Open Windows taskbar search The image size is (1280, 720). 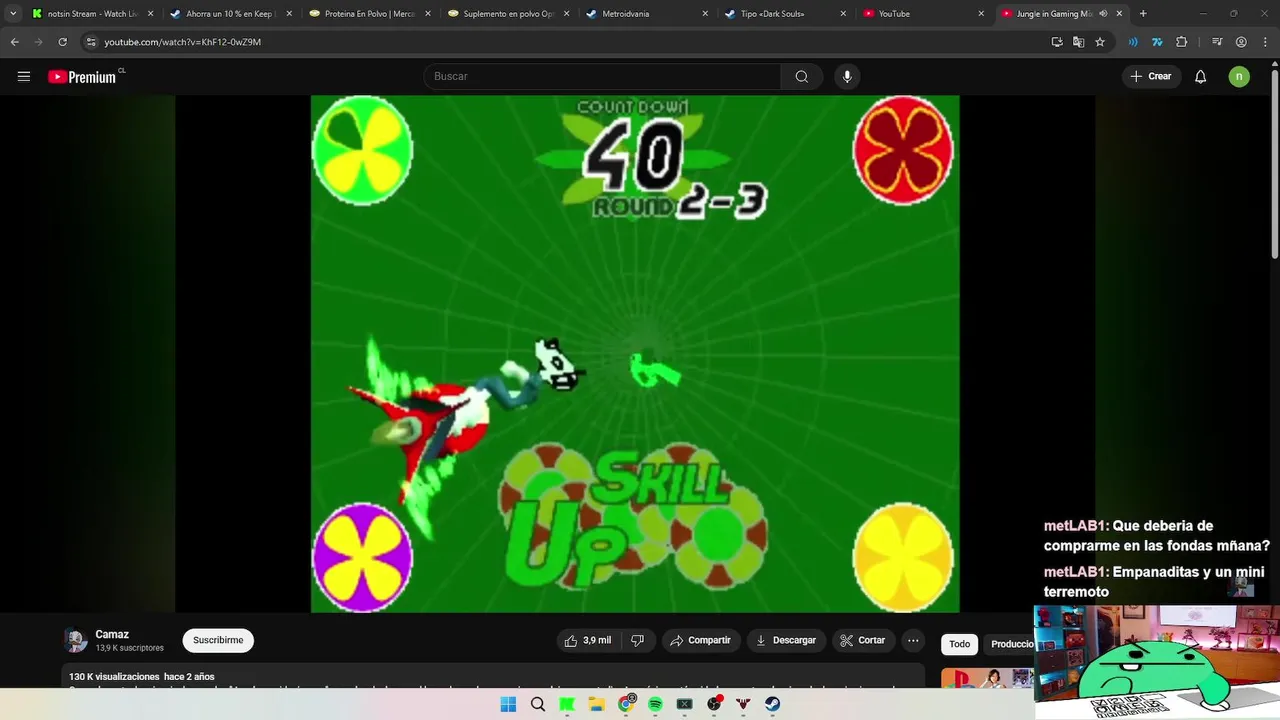click(x=538, y=704)
